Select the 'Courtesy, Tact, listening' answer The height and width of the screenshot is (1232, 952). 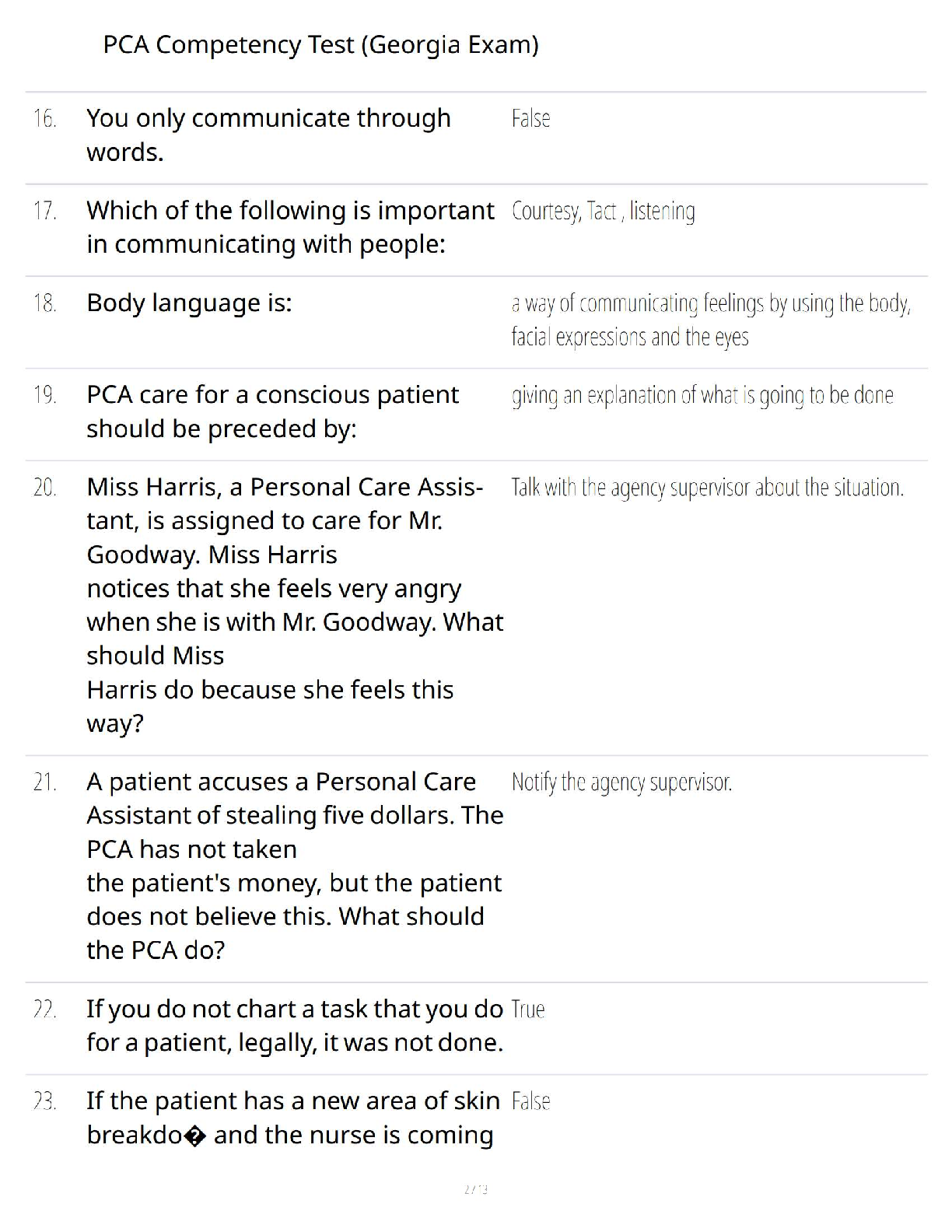coord(603,212)
